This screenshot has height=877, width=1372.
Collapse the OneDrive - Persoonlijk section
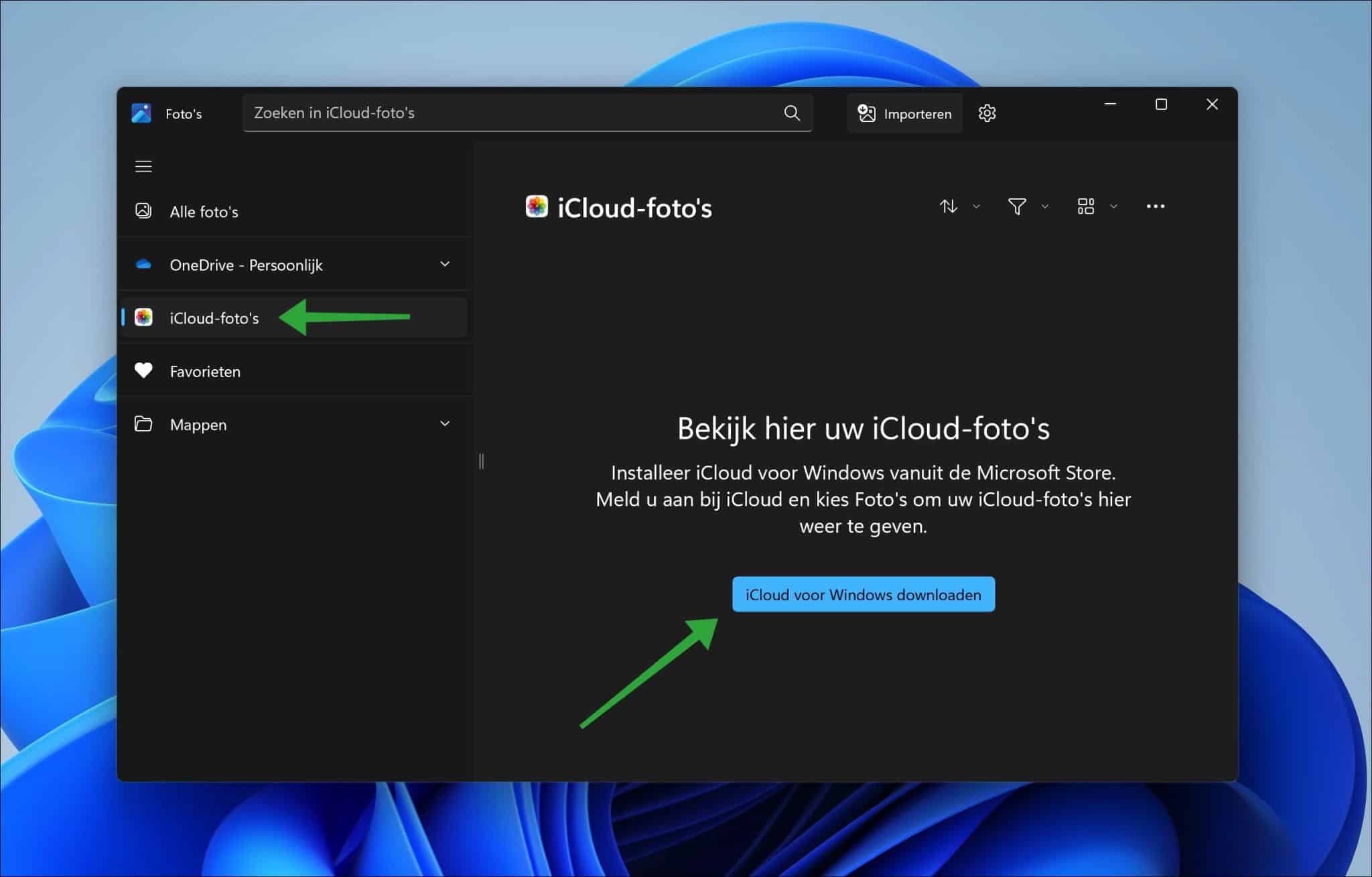click(x=445, y=264)
